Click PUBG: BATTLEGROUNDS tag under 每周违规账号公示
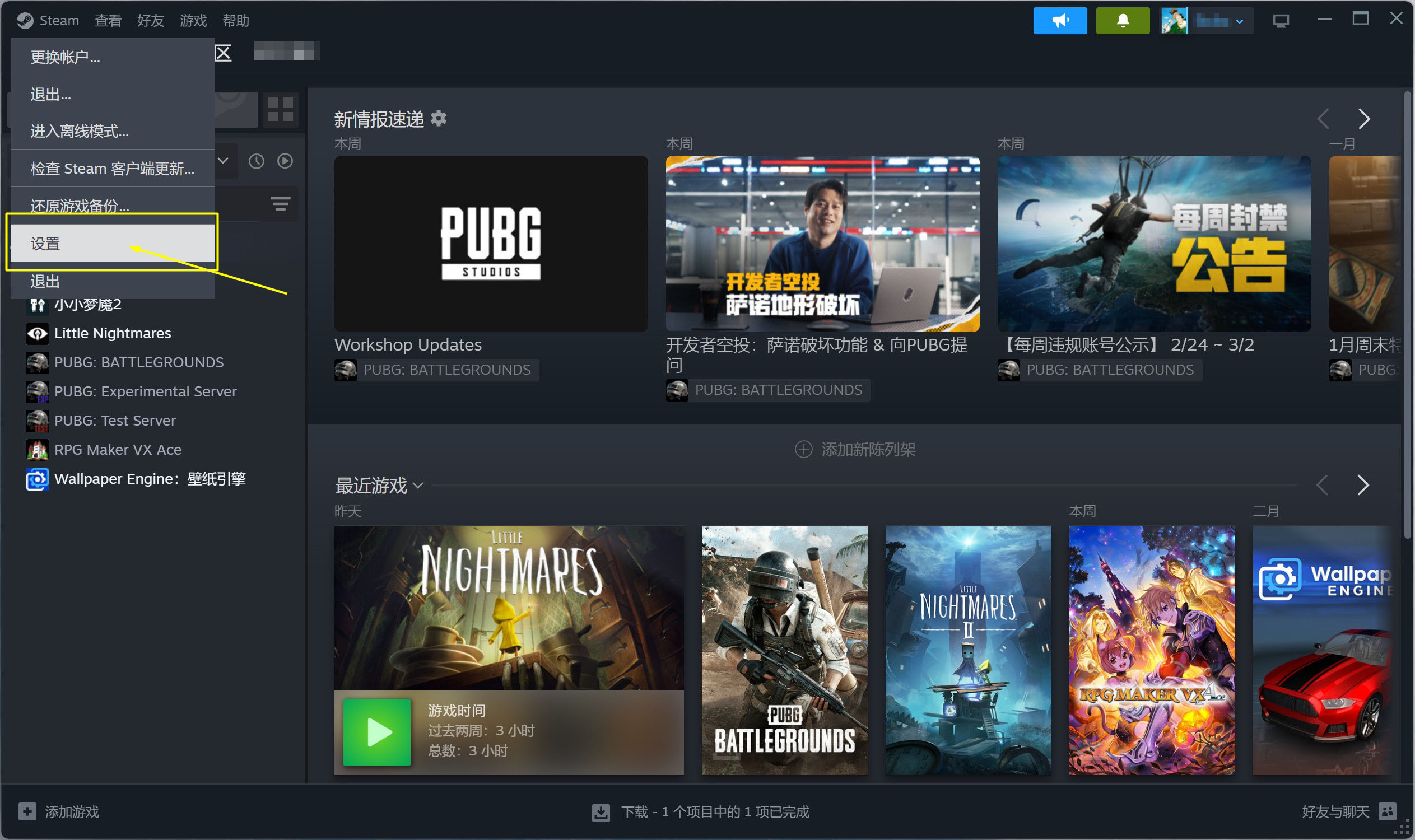1415x840 pixels. [1100, 370]
